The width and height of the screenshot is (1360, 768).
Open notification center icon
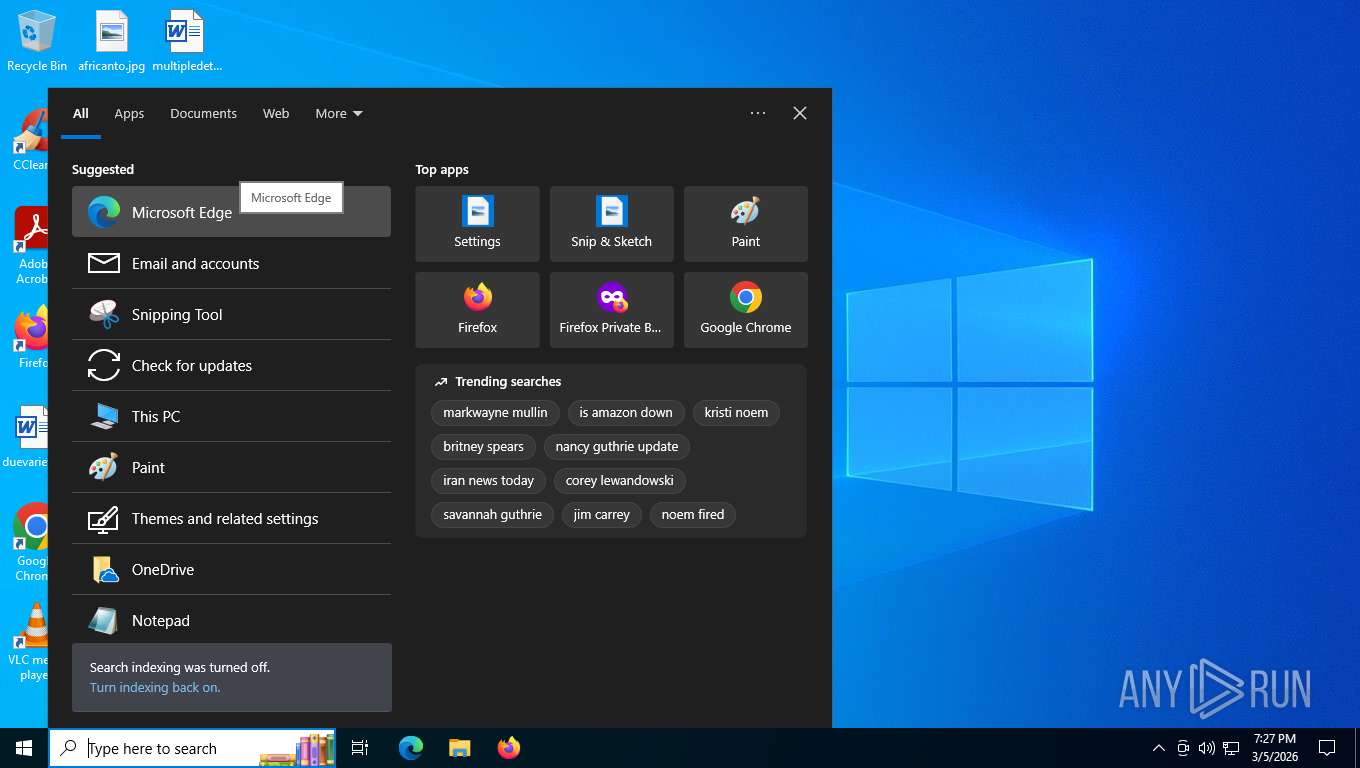pos(1327,748)
